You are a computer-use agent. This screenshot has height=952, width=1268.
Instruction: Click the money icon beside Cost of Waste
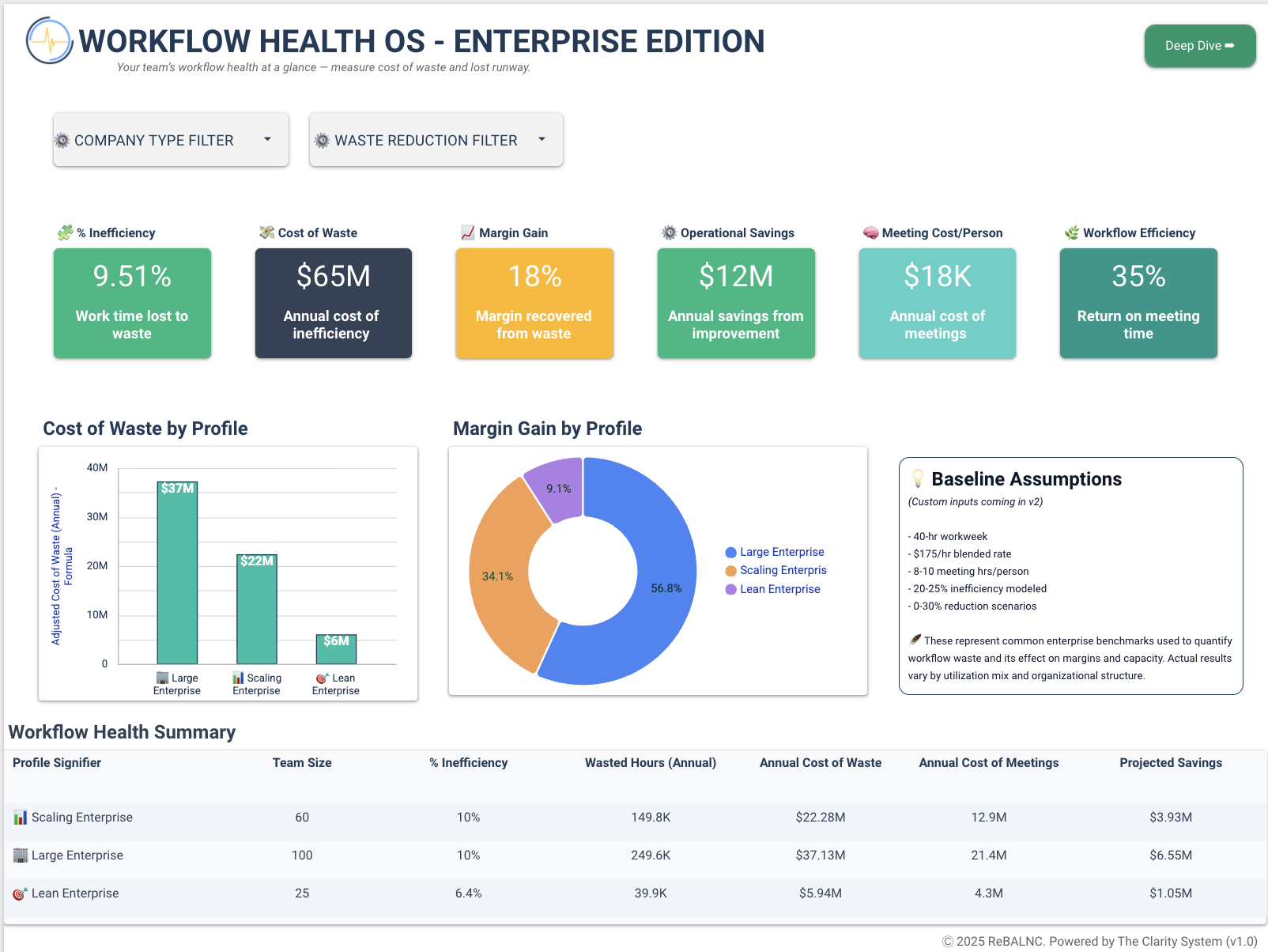pyautogui.click(x=265, y=232)
